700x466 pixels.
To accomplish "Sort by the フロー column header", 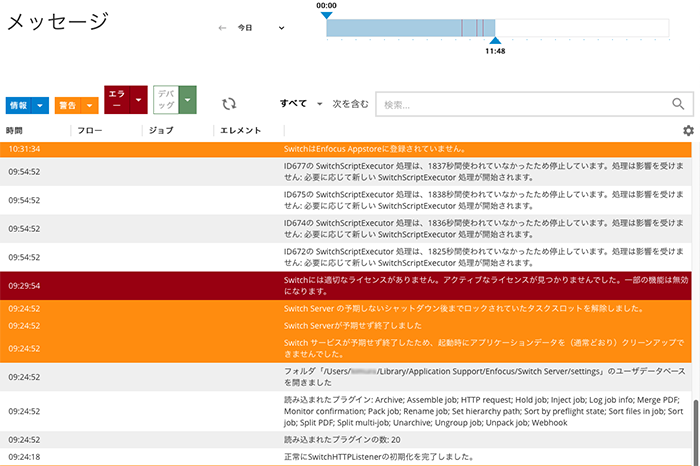I will click(x=89, y=130).
